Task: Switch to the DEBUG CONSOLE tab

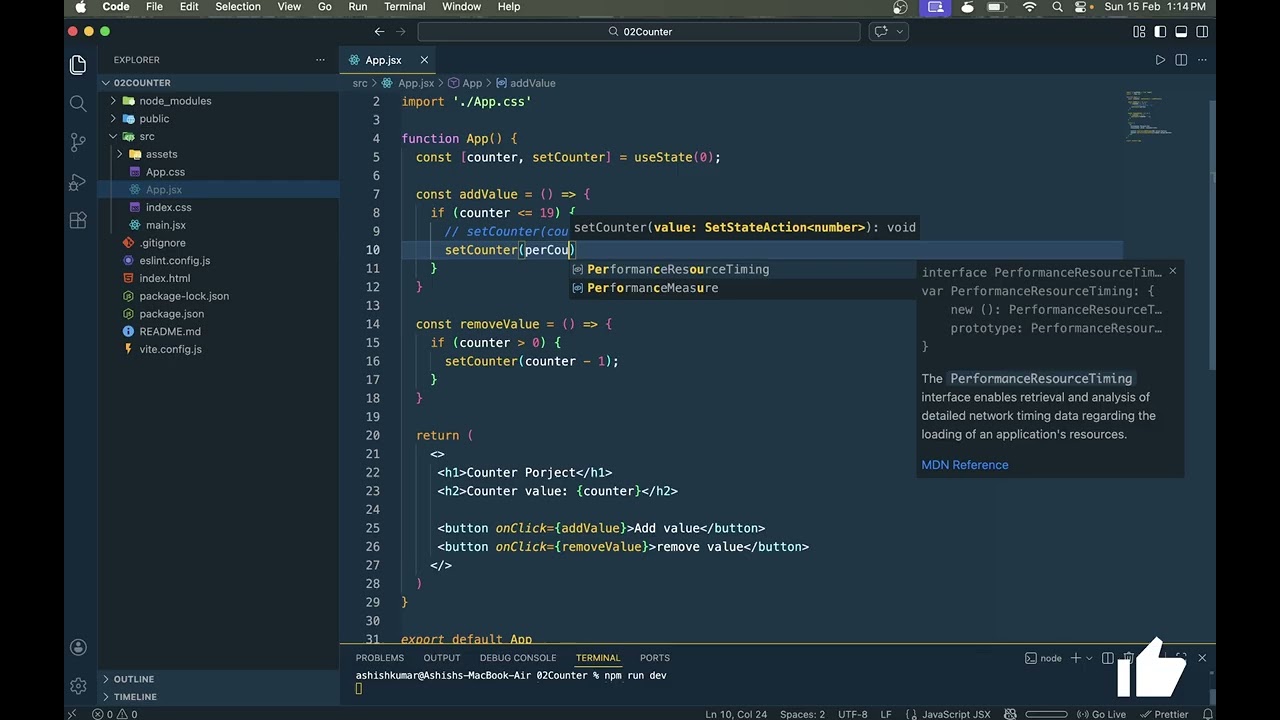Action: click(x=518, y=658)
